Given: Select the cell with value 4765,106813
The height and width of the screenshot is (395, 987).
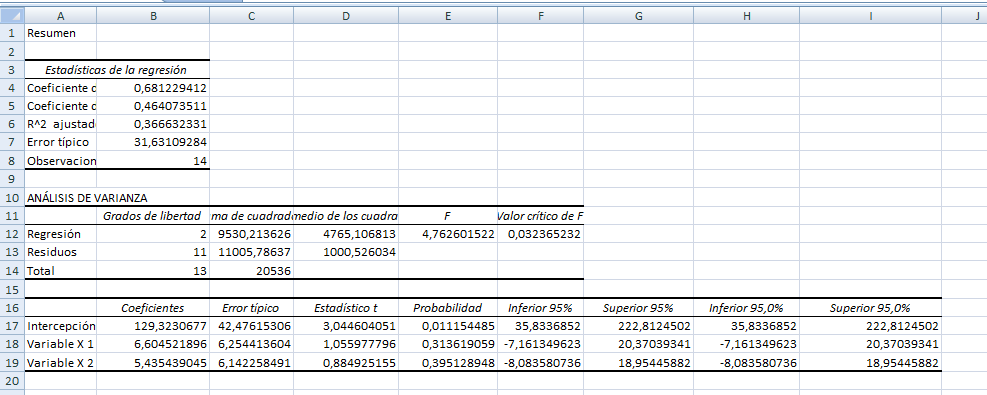Looking at the screenshot, I should [346, 234].
